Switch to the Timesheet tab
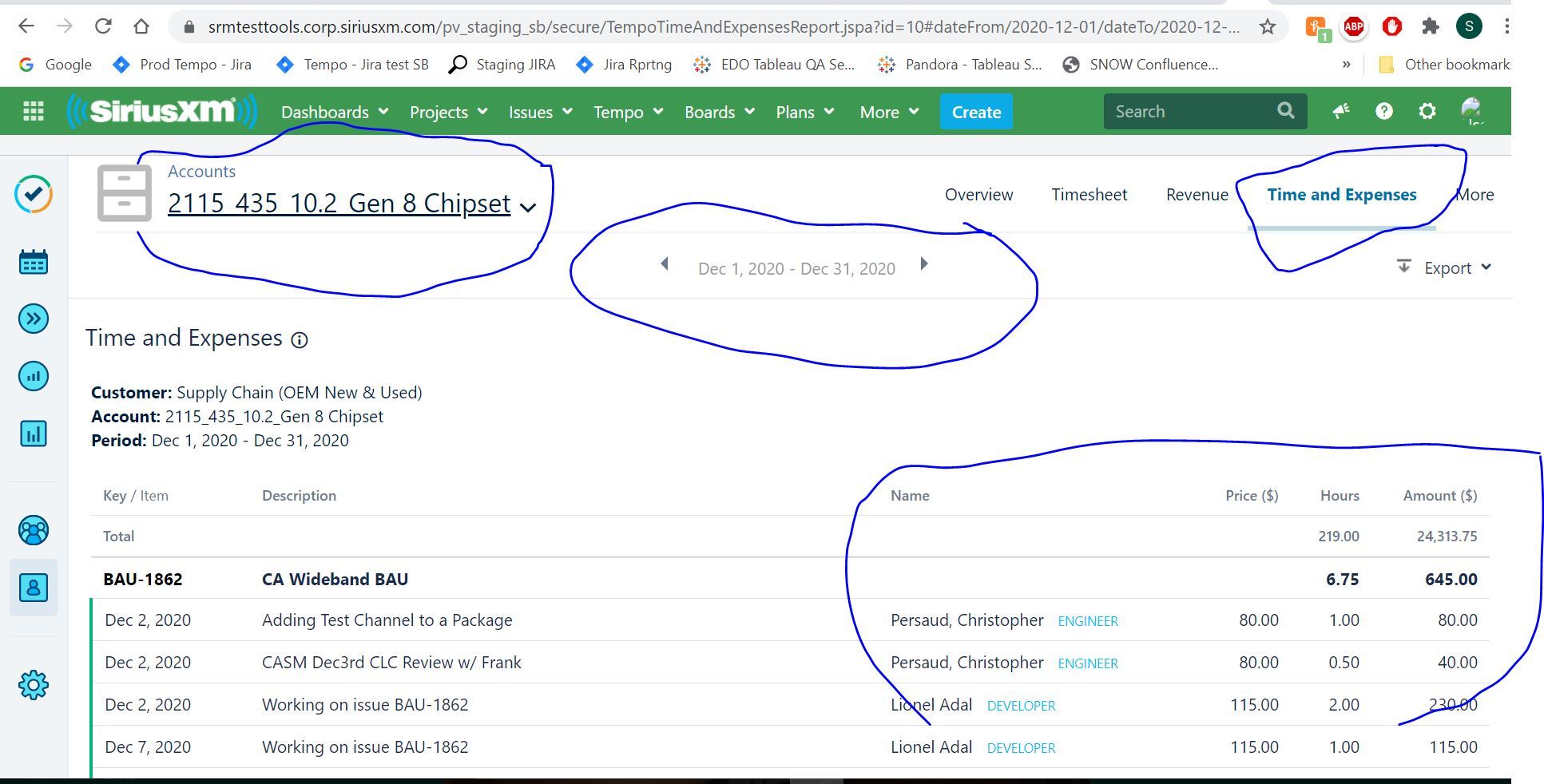 [x=1089, y=195]
